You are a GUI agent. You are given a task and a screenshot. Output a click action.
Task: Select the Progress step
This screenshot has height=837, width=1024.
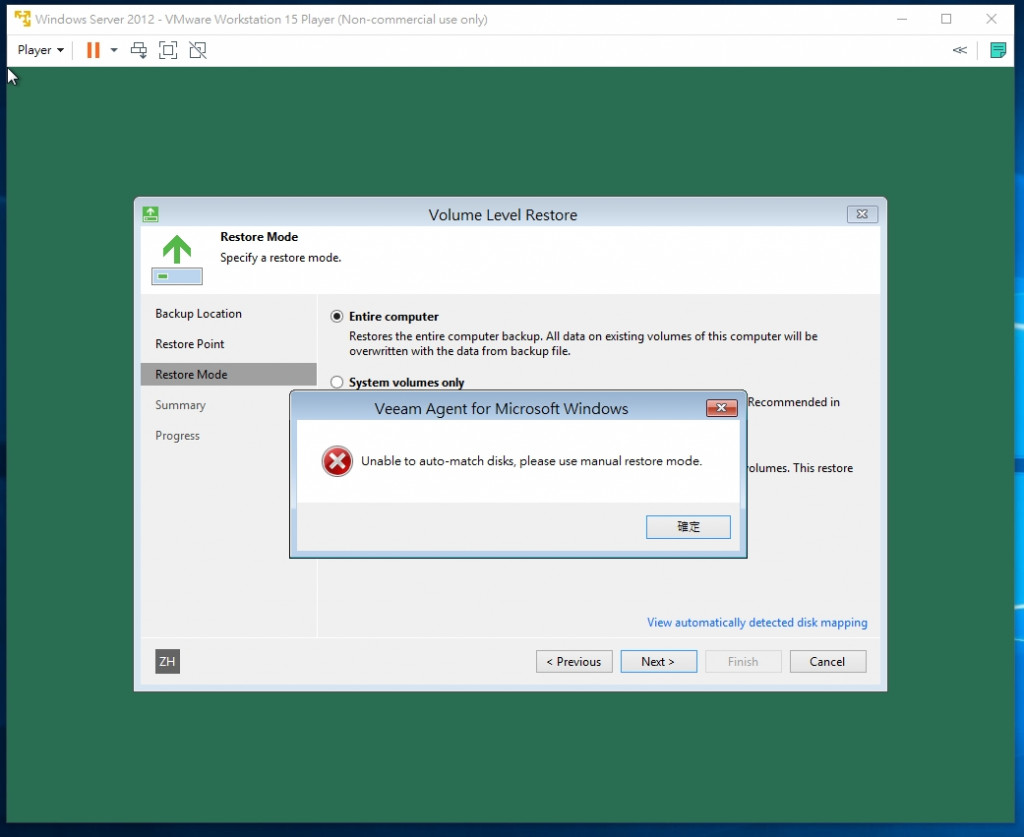point(178,435)
